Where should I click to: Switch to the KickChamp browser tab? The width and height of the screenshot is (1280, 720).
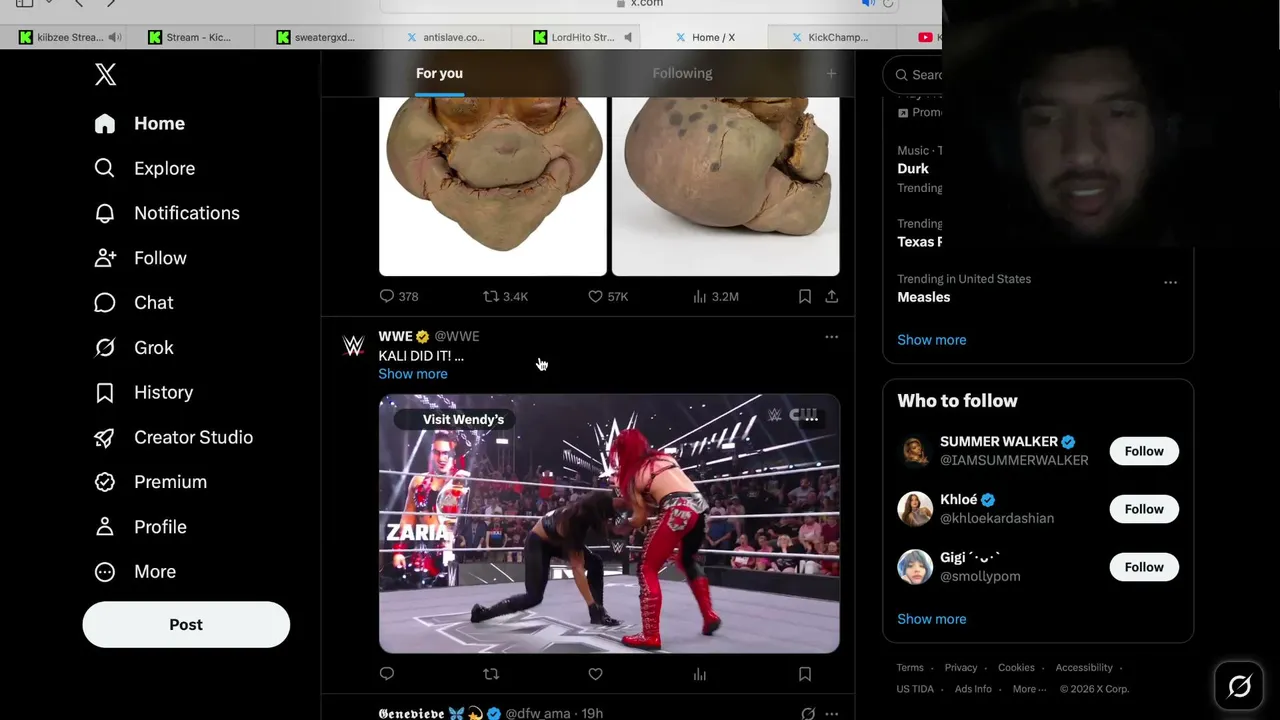[x=829, y=37]
